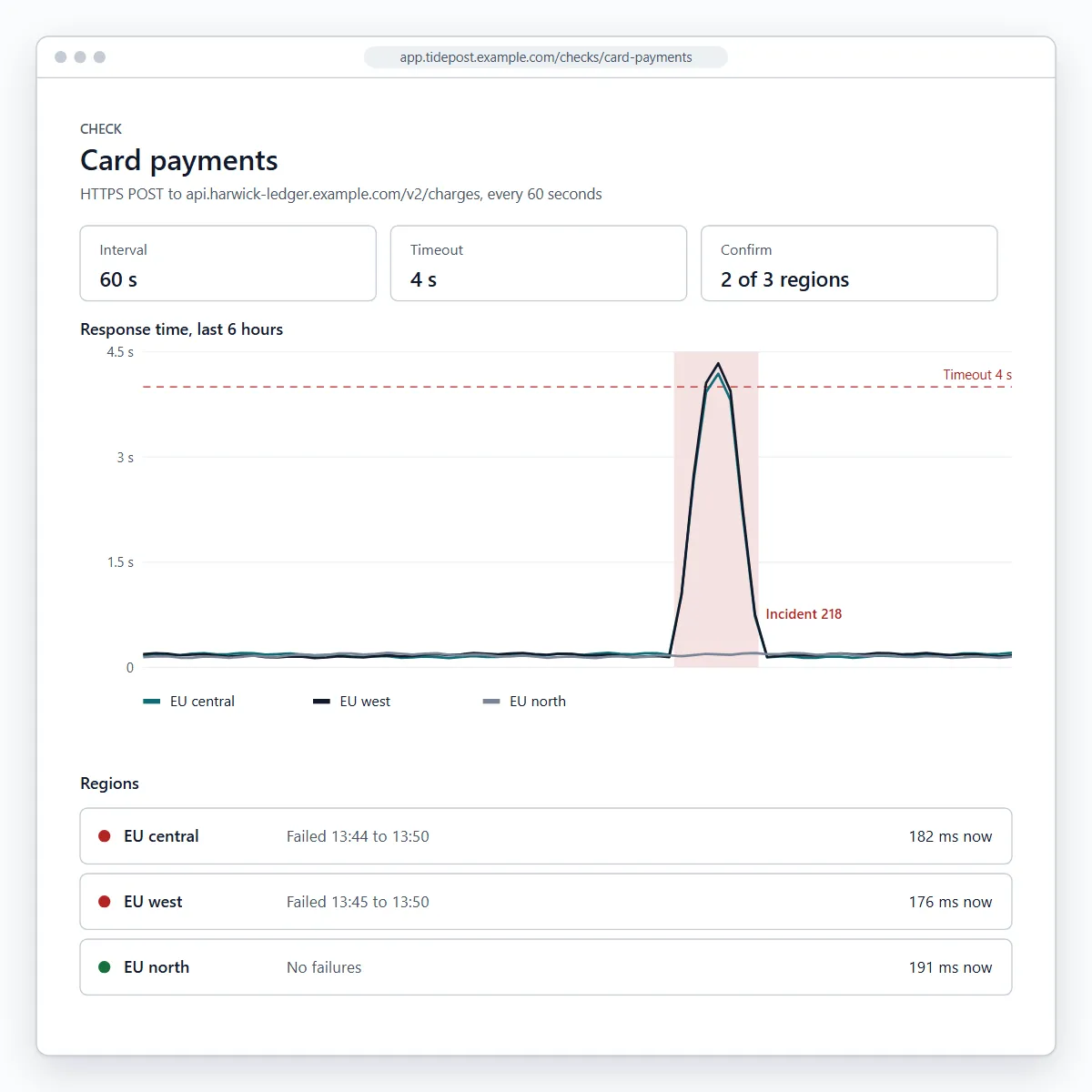Click the red status dot for EU central
1092x1092 pixels.
point(105,836)
